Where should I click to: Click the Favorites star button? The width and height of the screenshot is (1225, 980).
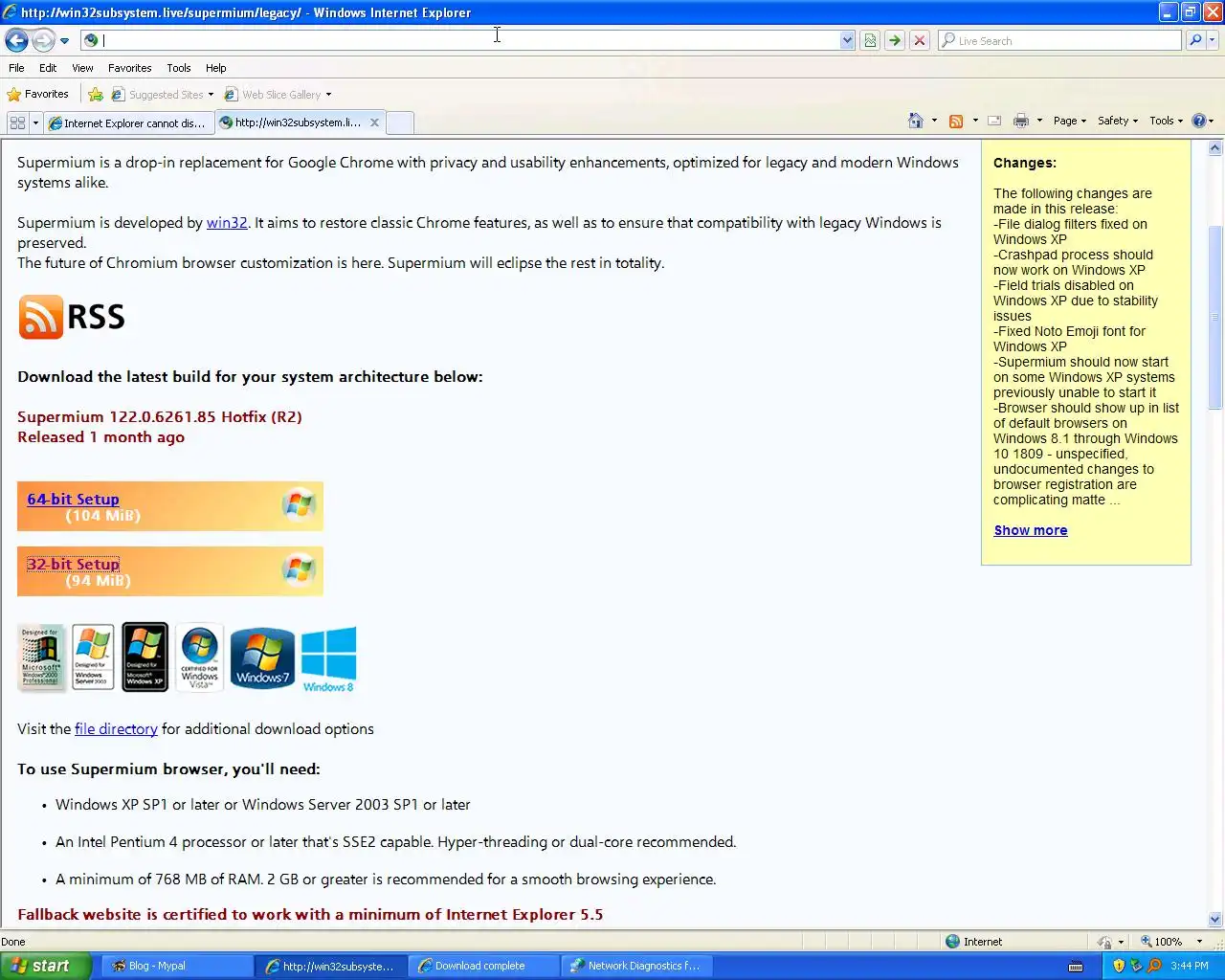click(x=38, y=94)
